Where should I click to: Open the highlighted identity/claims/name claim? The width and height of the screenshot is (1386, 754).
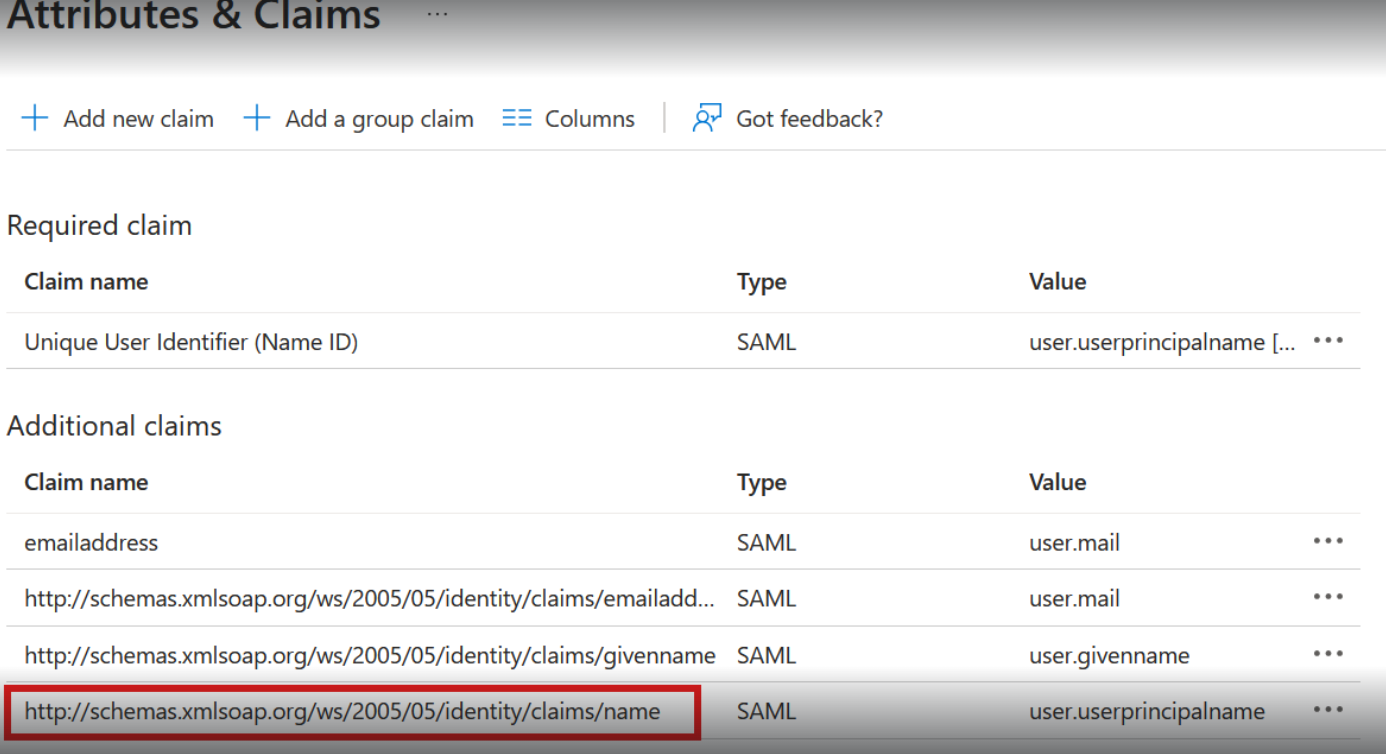click(x=342, y=712)
